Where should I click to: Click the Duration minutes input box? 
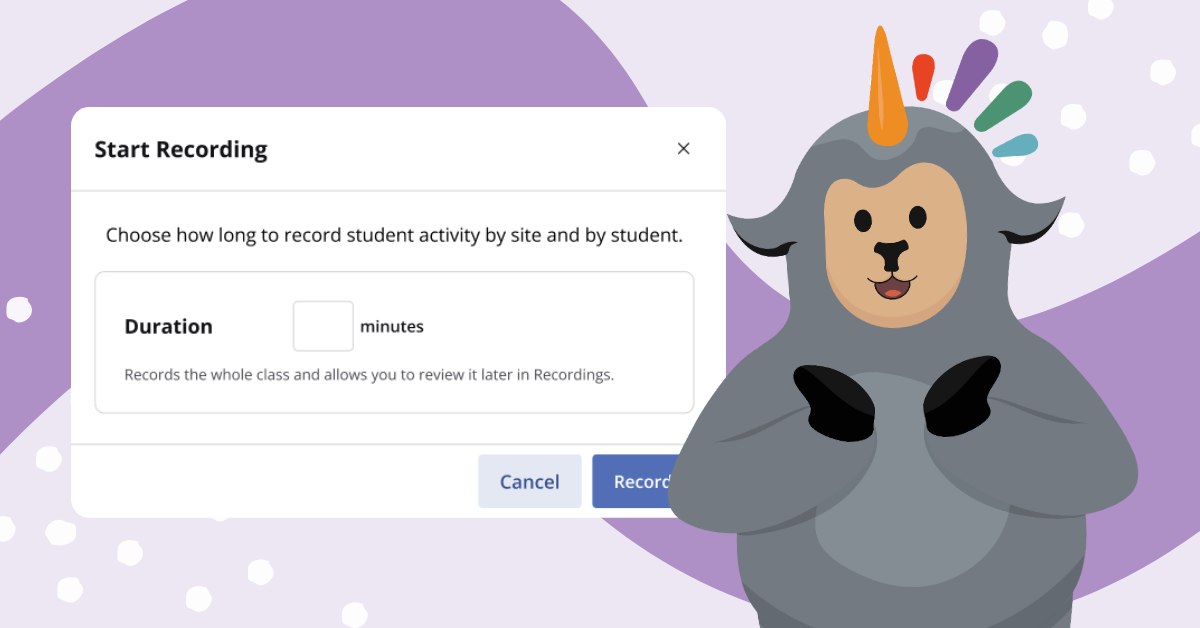(x=323, y=326)
